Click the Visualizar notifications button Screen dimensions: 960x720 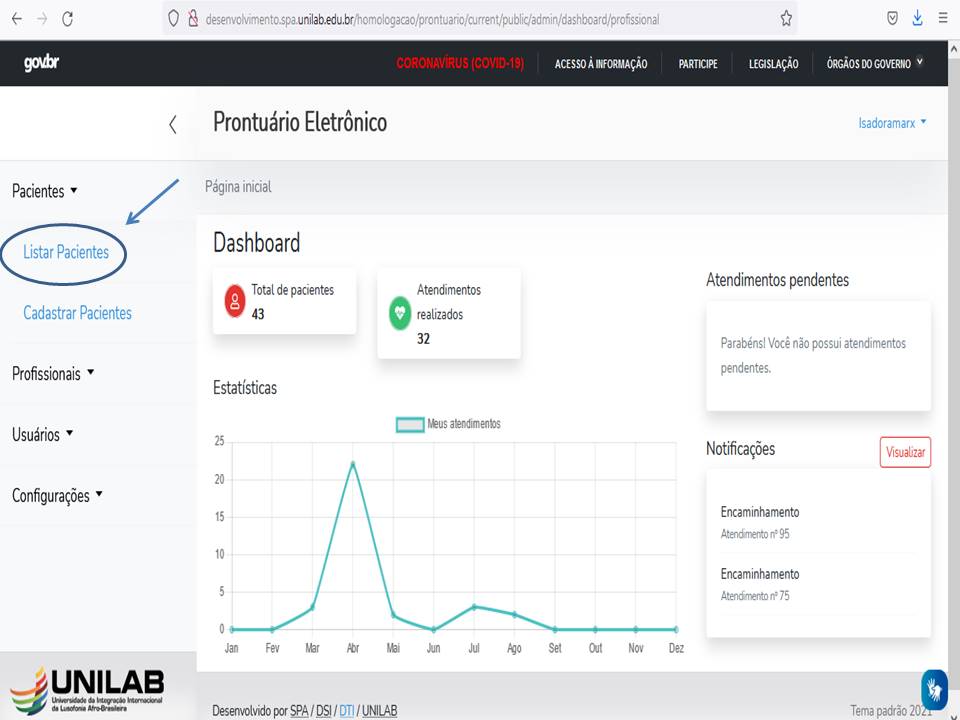[905, 452]
